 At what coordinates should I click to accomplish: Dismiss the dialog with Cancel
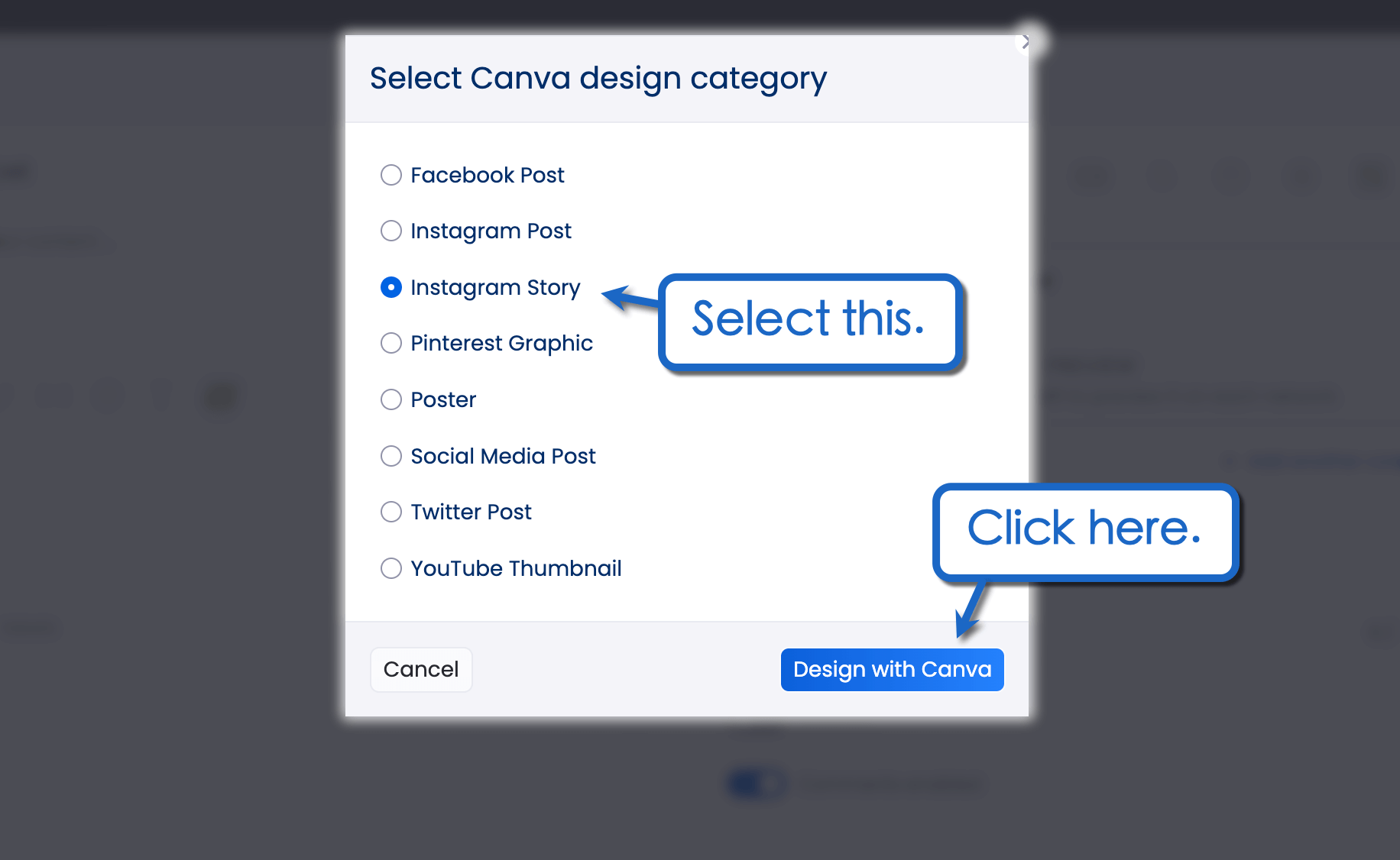tap(421, 669)
